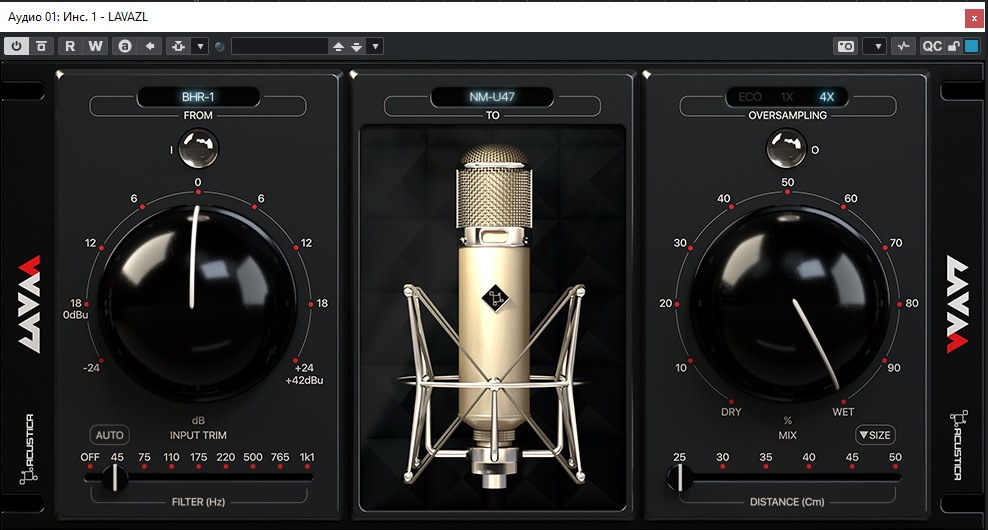Click the Bypass Effect icon
This screenshot has height=530, width=988.
pos(42,46)
